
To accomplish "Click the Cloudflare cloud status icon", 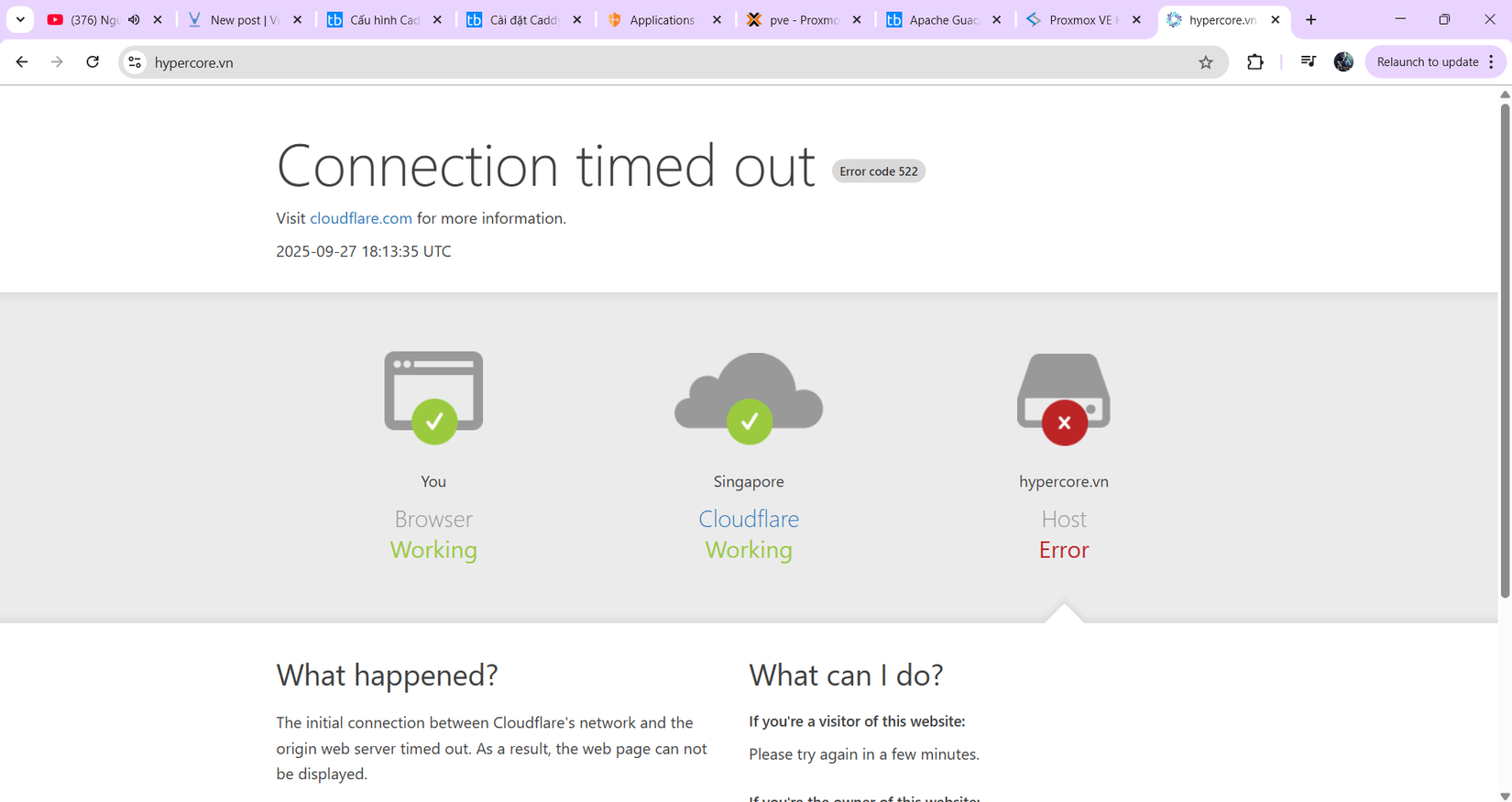I will click(749, 398).
